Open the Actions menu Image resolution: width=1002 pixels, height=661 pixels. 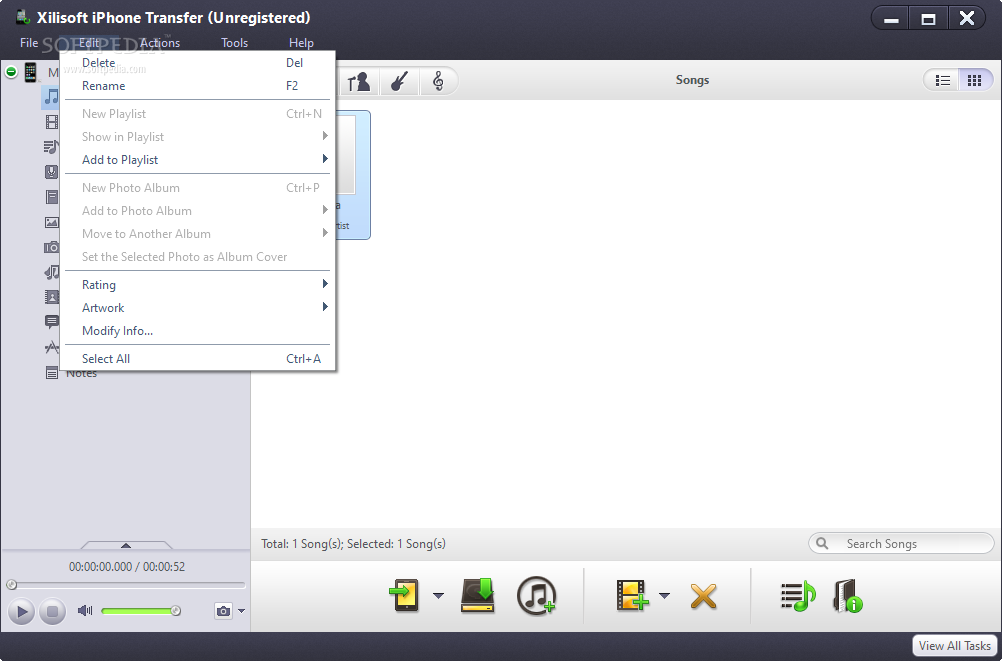(x=160, y=43)
